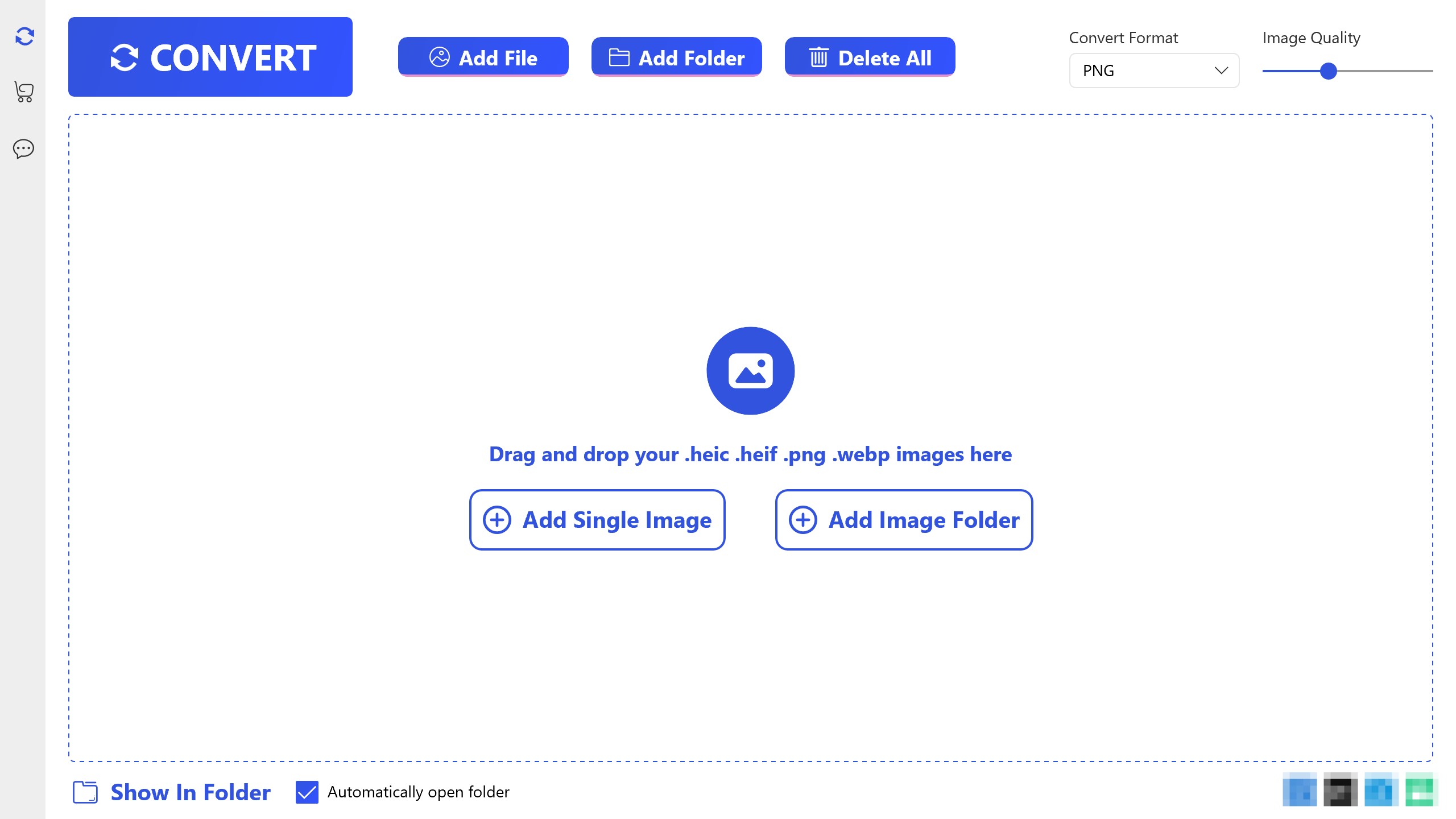
Task: Click the light-blue third pixelated bottom icon
Action: [1381, 789]
